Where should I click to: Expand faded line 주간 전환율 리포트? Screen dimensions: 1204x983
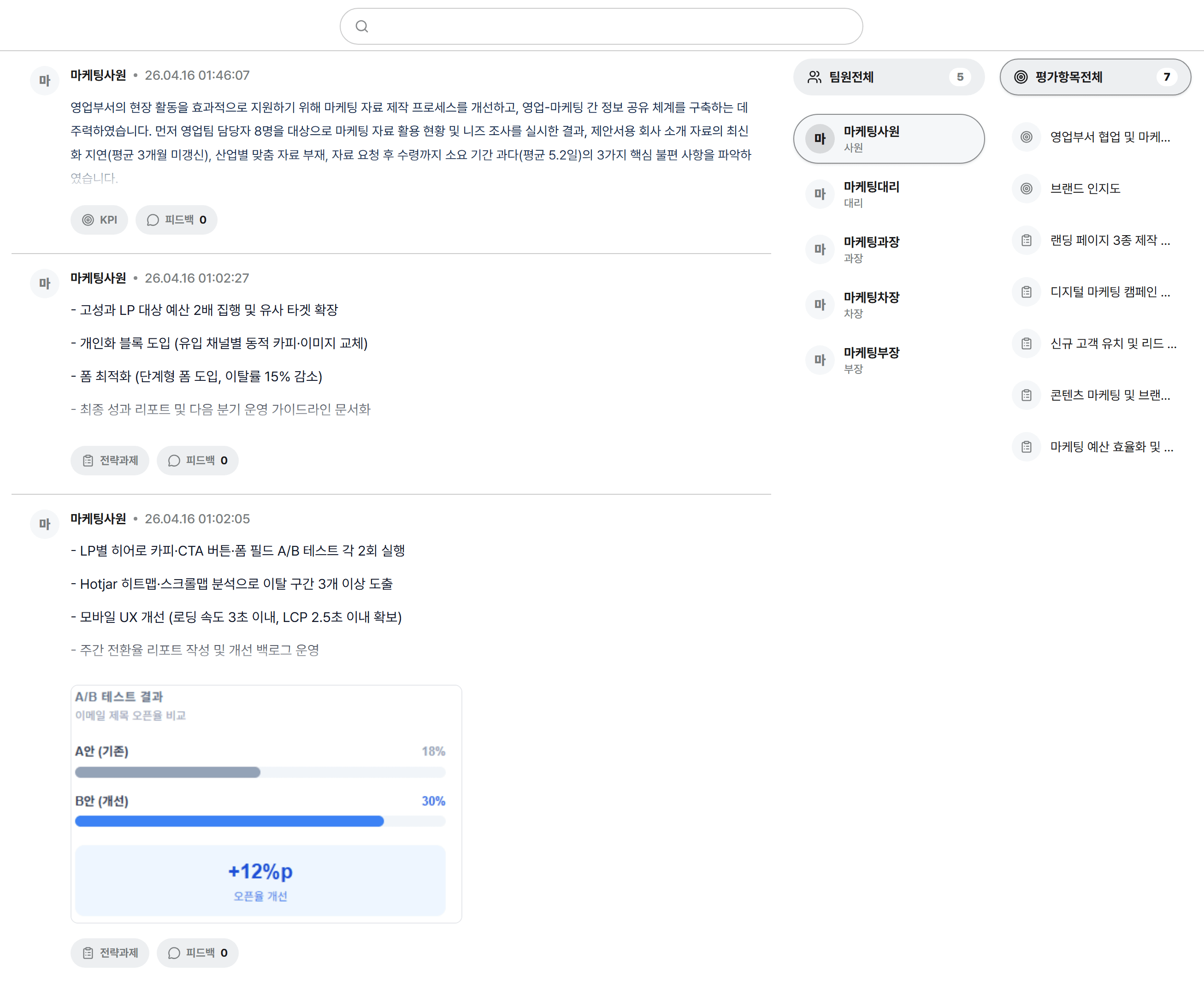tap(195, 650)
